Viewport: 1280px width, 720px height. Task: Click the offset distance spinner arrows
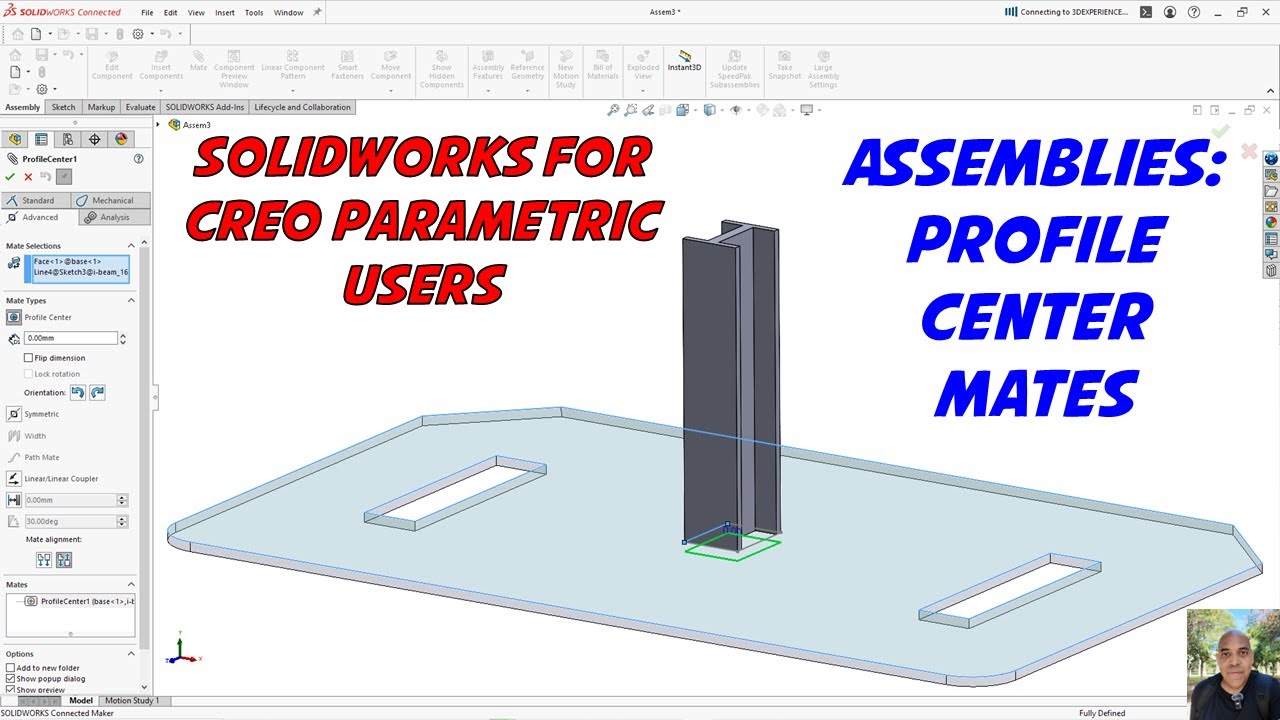pos(123,338)
